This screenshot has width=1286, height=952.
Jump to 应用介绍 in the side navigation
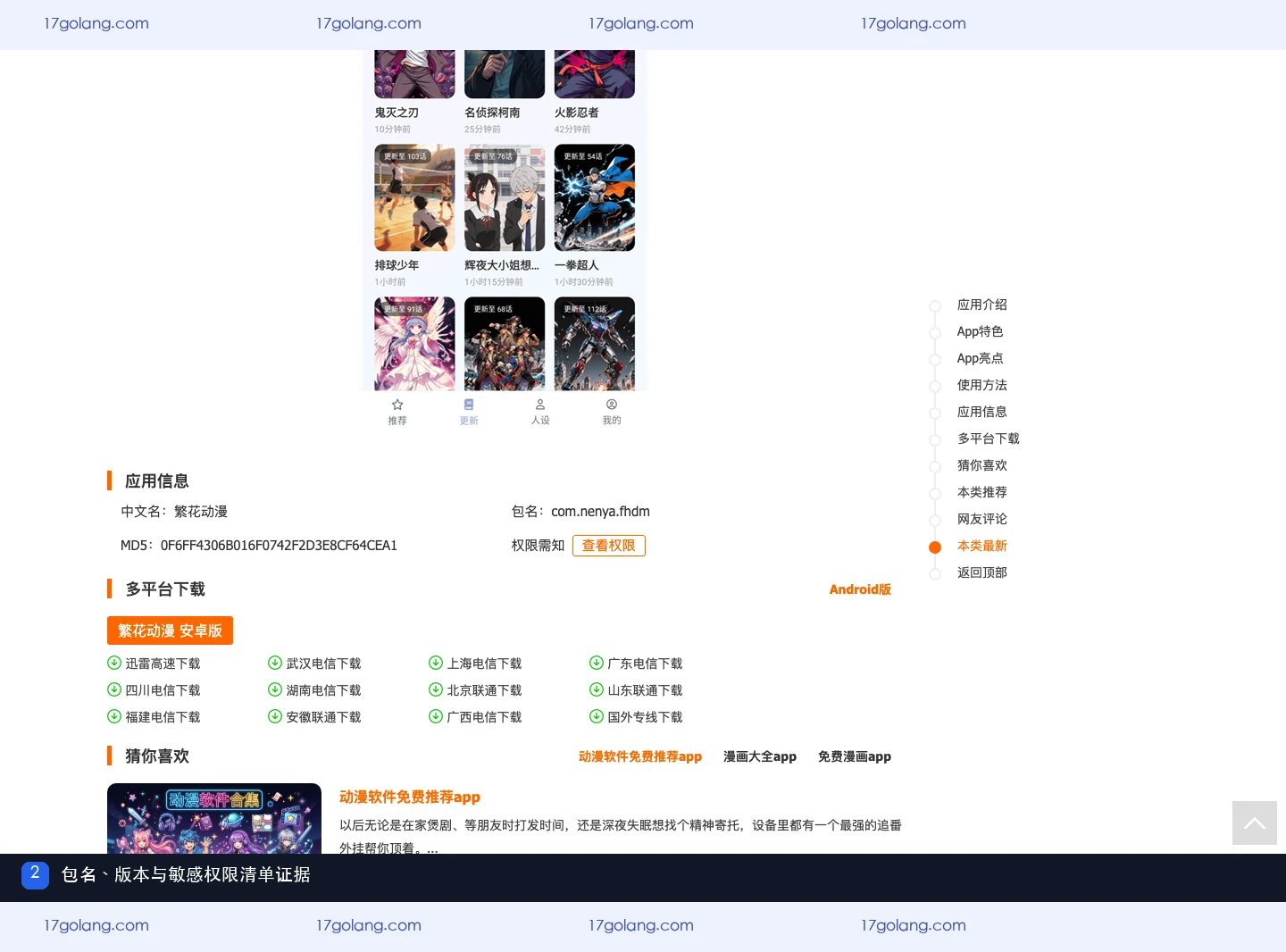(982, 305)
